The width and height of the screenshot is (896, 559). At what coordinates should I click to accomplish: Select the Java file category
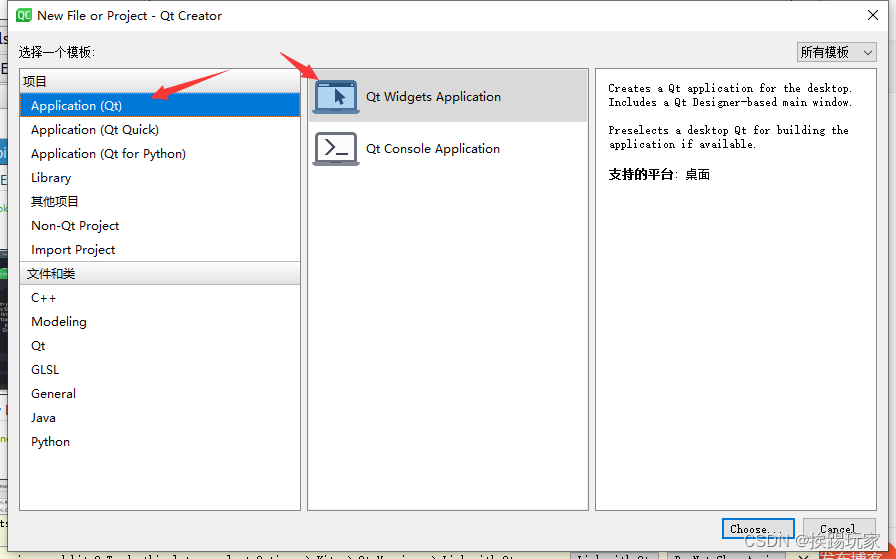coord(160,418)
